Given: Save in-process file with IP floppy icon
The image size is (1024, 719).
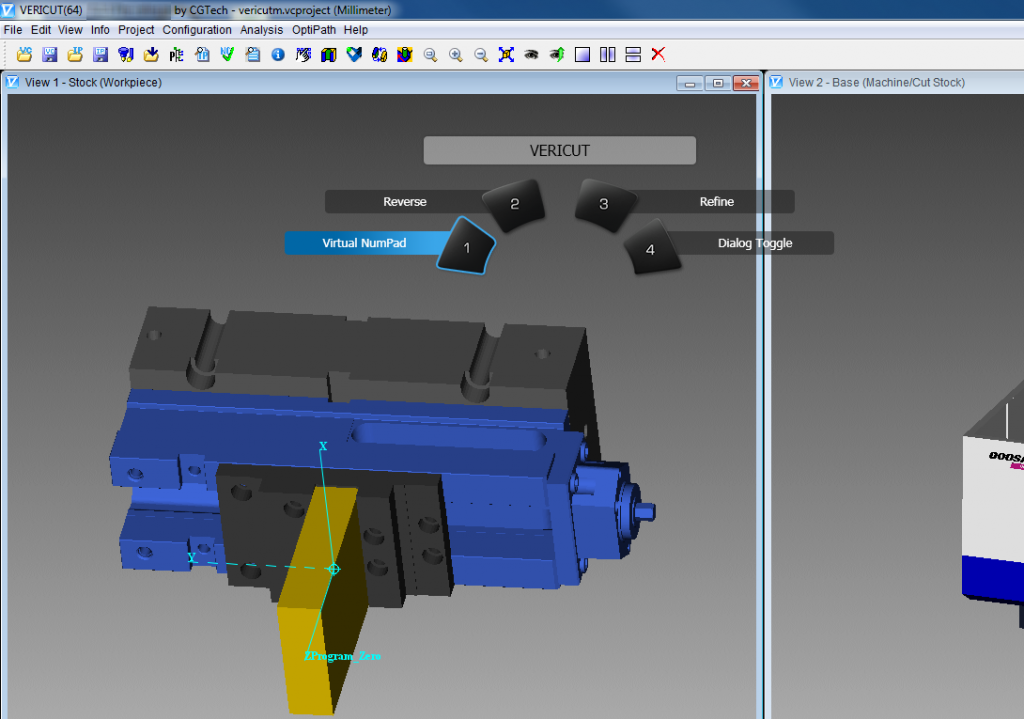Looking at the screenshot, I should tap(101, 55).
